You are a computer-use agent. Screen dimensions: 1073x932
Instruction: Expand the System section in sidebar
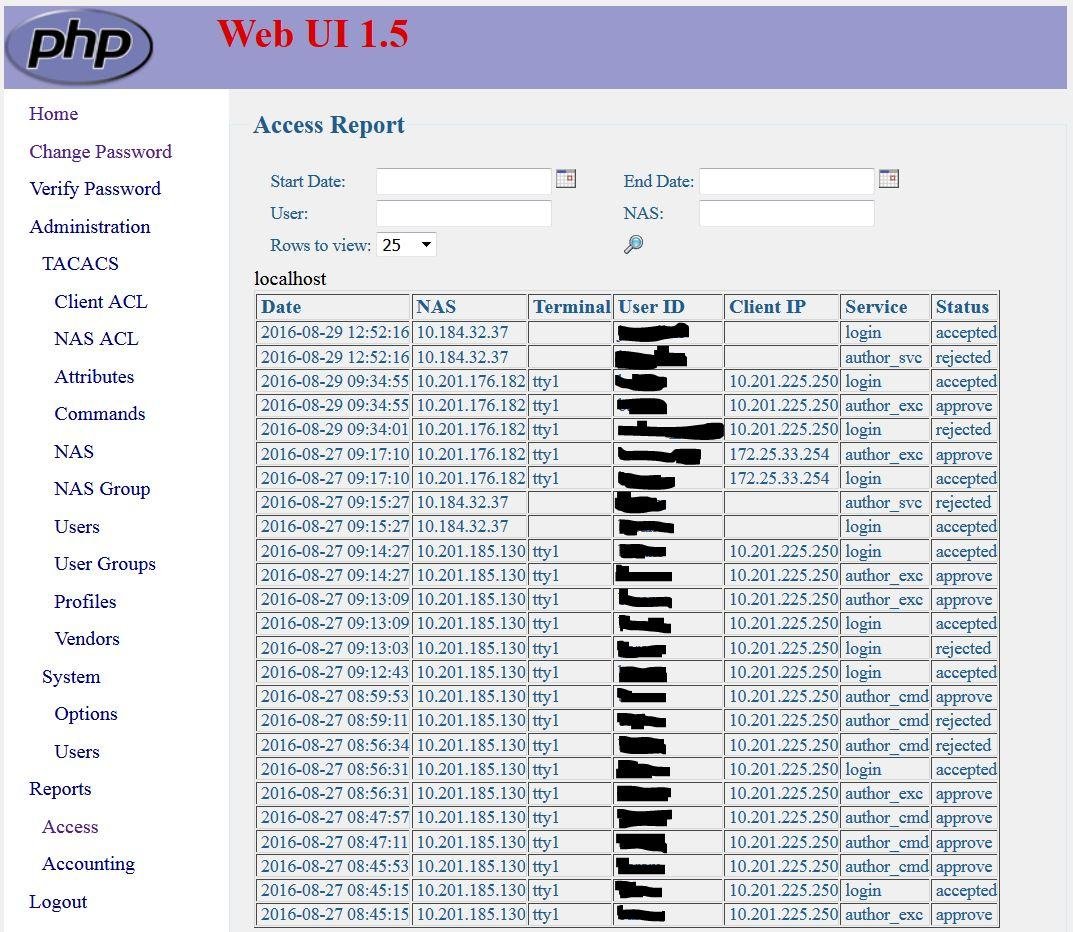click(x=70, y=676)
